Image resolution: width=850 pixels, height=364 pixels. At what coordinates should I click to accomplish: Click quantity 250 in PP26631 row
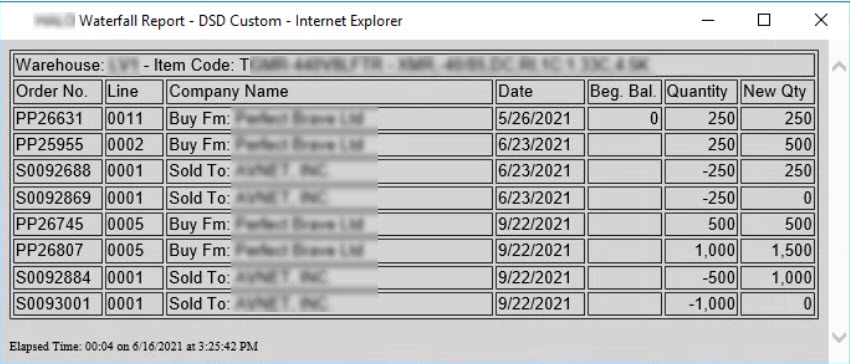[701, 118]
